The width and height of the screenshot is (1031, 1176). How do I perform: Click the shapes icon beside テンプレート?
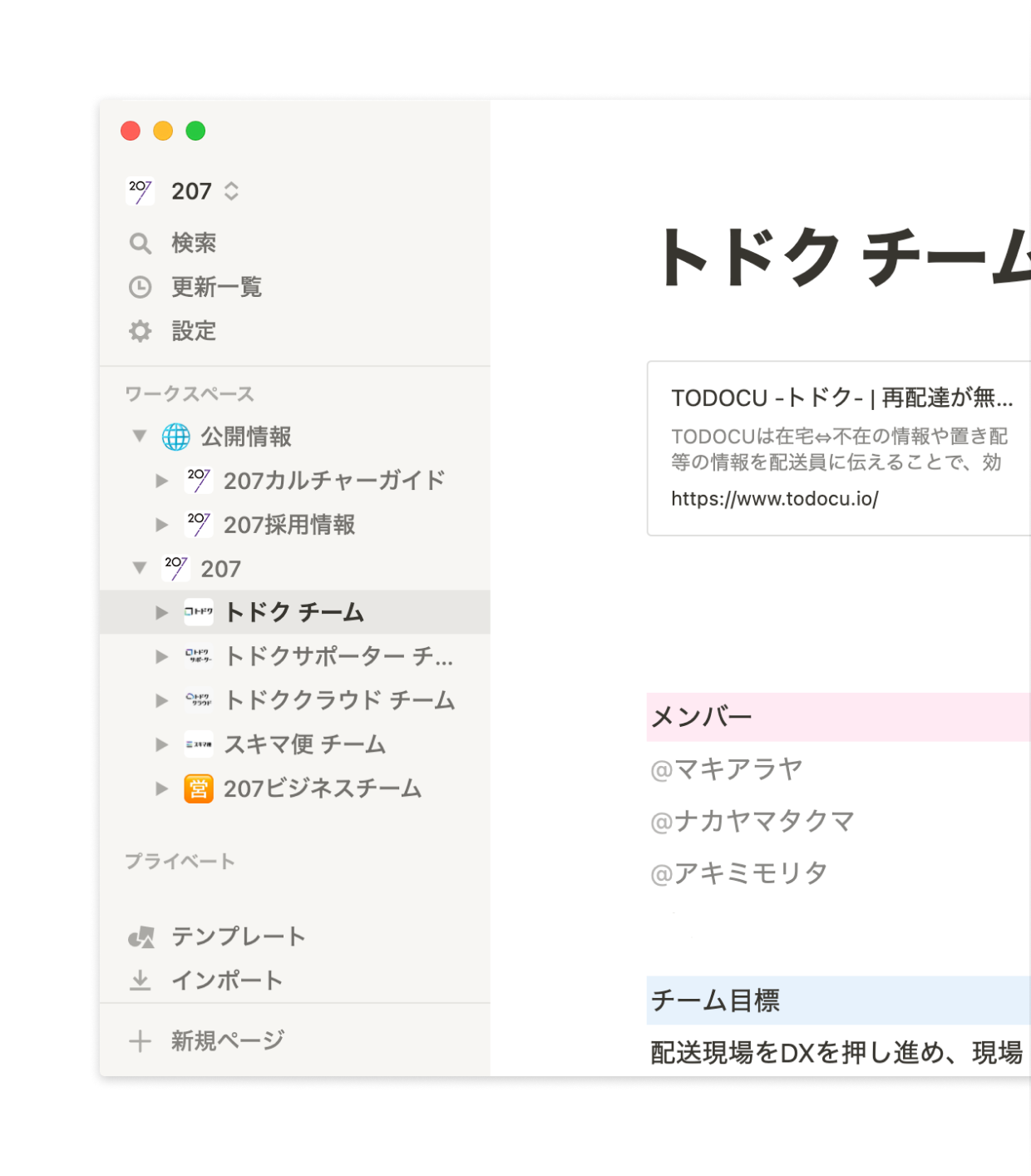(141, 937)
